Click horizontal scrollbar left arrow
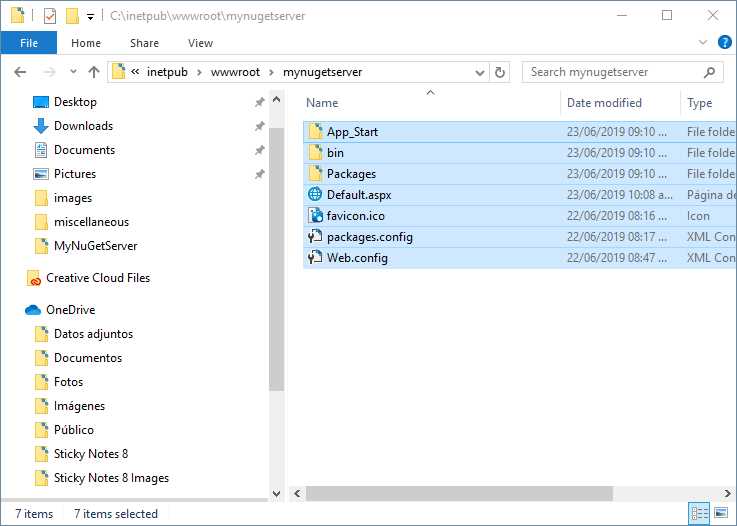 point(297,494)
